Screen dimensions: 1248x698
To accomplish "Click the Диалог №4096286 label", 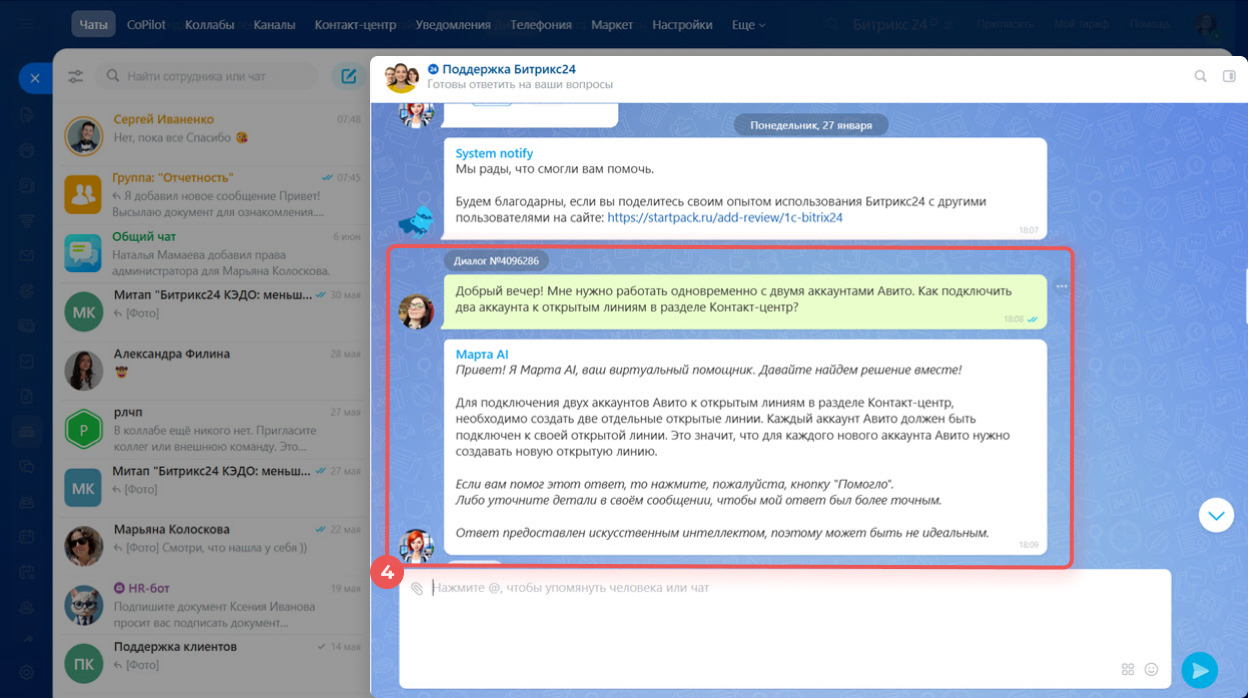I will [x=496, y=261].
